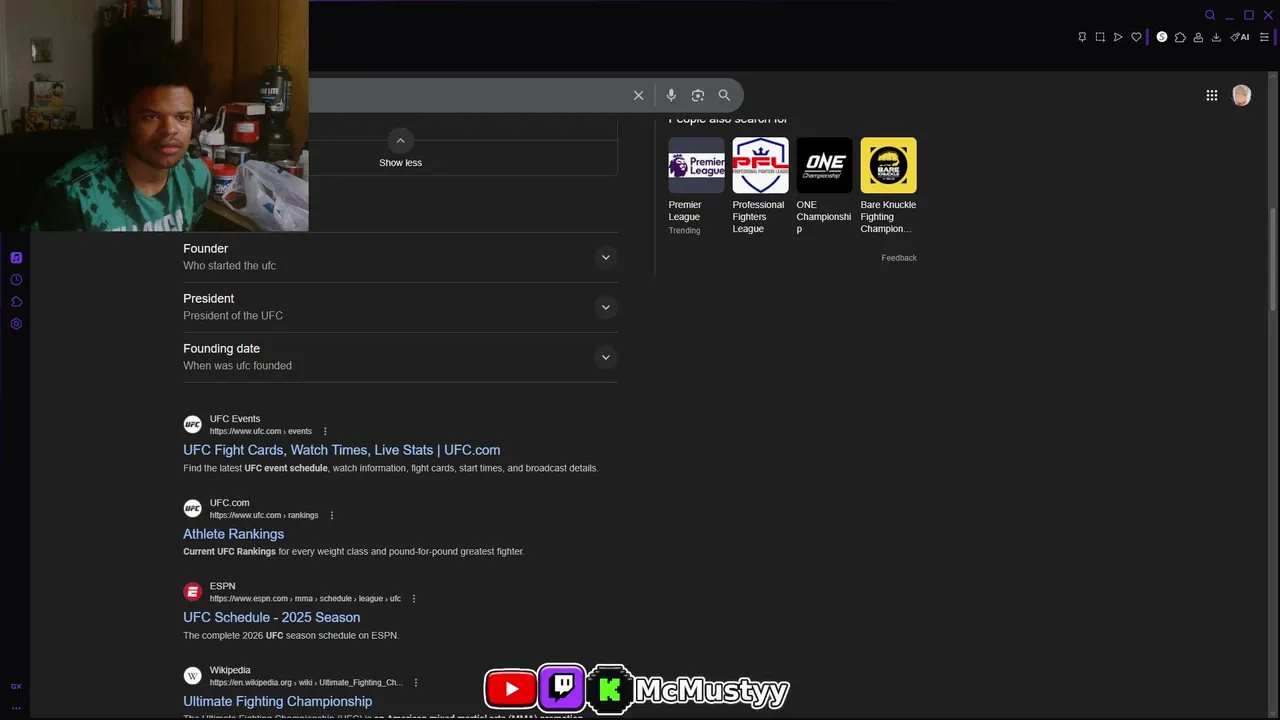Open the music player sidebar icon
The image size is (1280, 720).
(x=16, y=257)
